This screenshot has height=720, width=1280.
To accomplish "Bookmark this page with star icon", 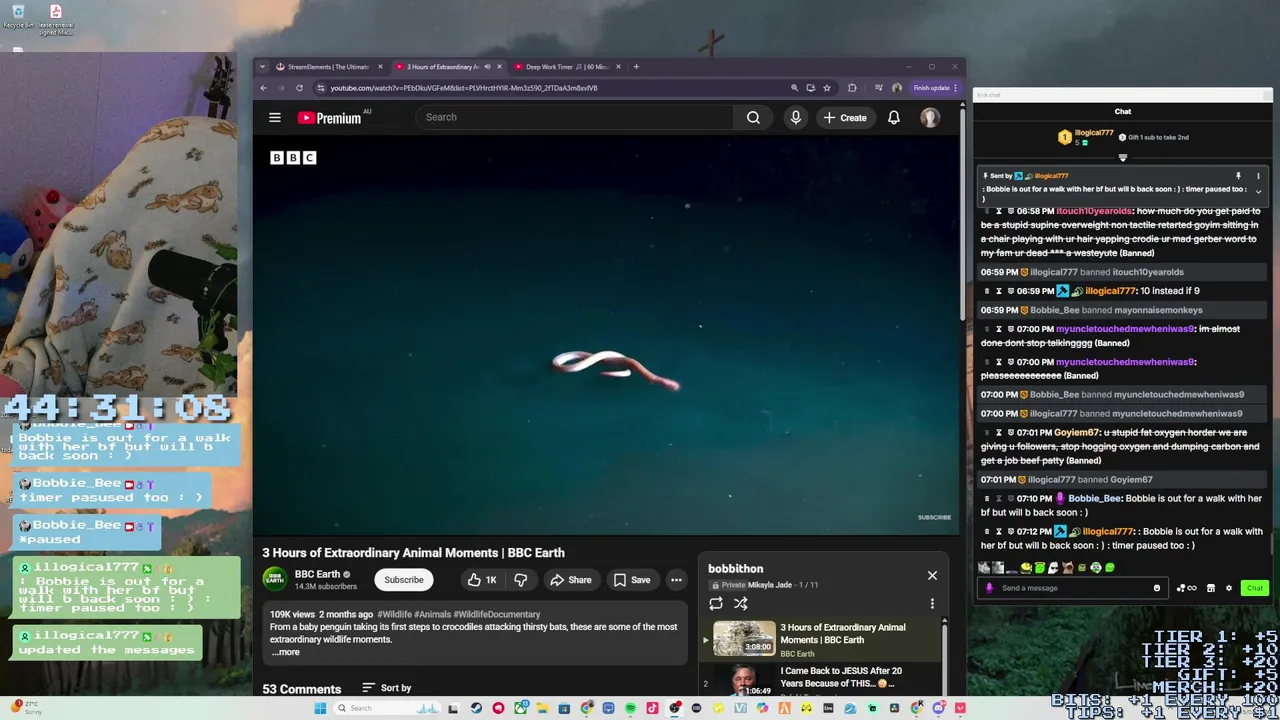I will click(x=826, y=88).
